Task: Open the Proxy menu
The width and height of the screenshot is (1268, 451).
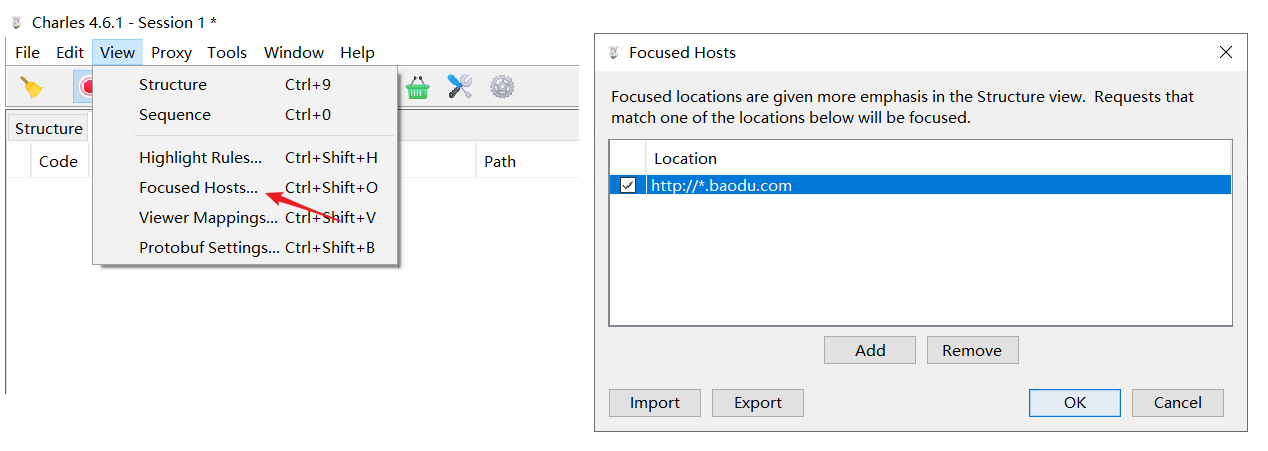Action: 171,52
